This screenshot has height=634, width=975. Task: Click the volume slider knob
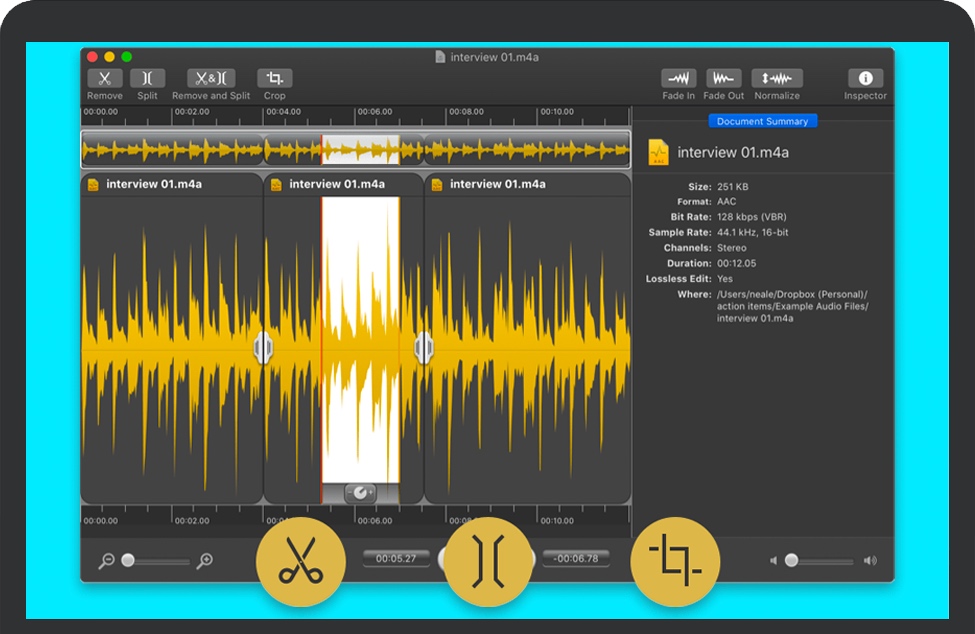(791, 561)
